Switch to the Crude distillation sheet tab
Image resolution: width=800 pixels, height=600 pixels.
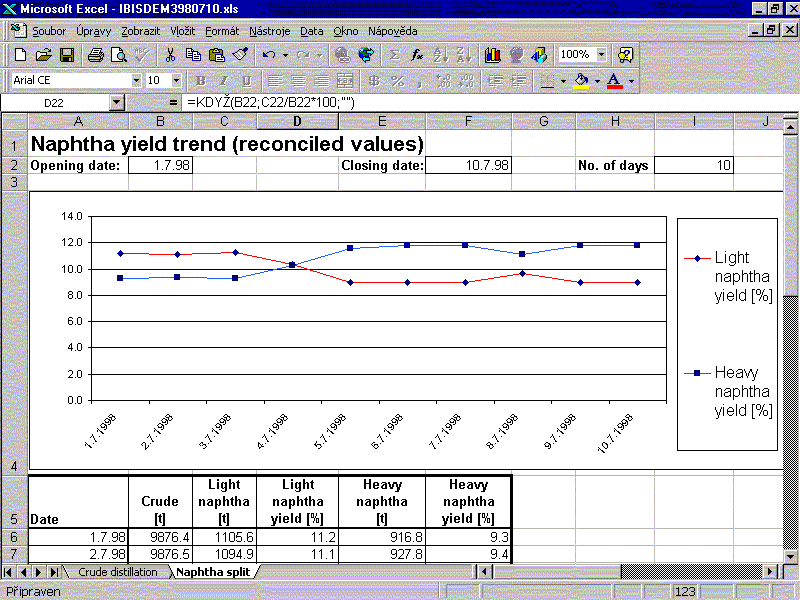pyautogui.click(x=118, y=572)
